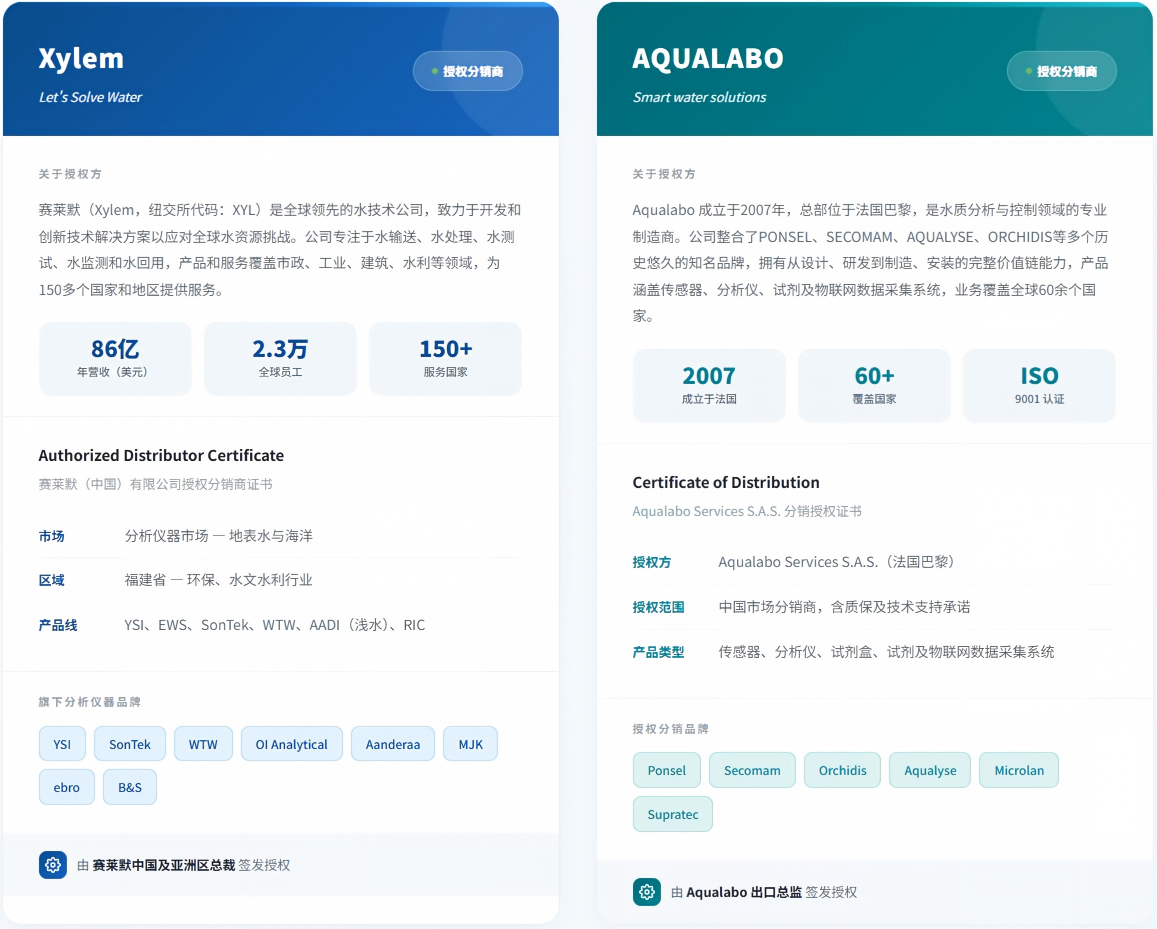Click 'Authorized Distributor Certificate' heading
The height and width of the screenshot is (929, 1157).
(x=161, y=455)
